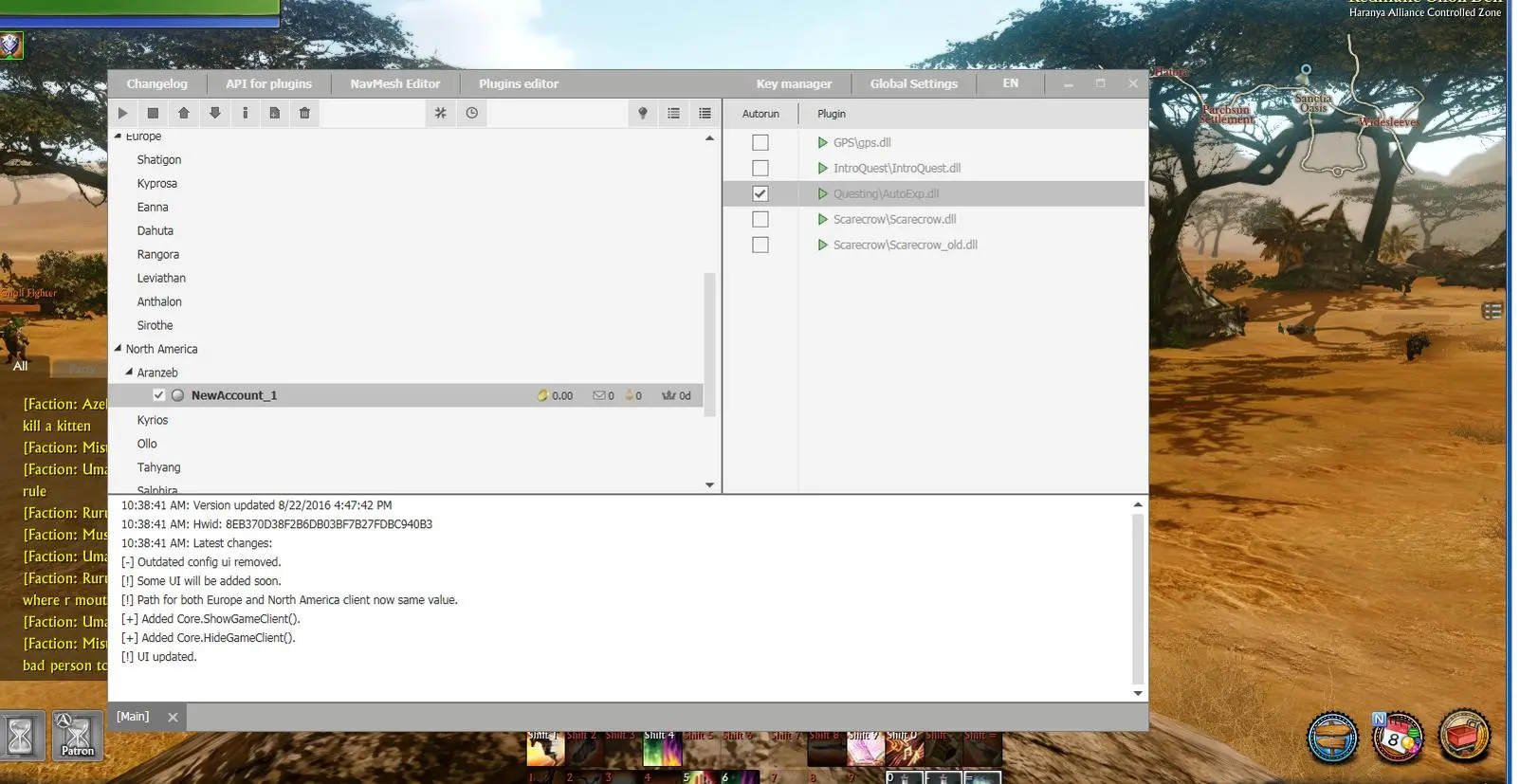
Task: Click the log panel vertical scrollbar
Action: [1138, 599]
